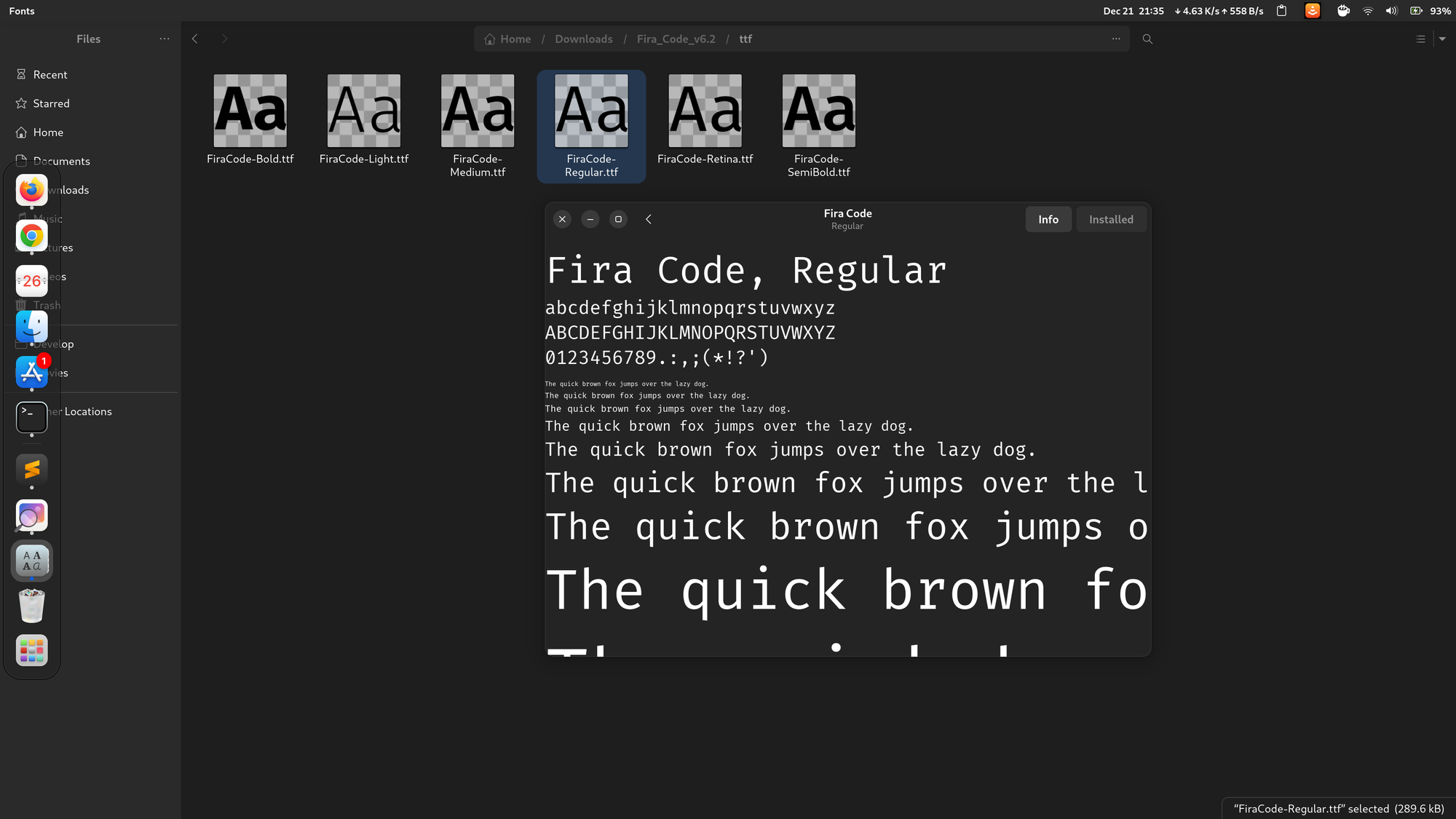
Task: Open the Font Book app in dock
Action: [x=32, y=561]
